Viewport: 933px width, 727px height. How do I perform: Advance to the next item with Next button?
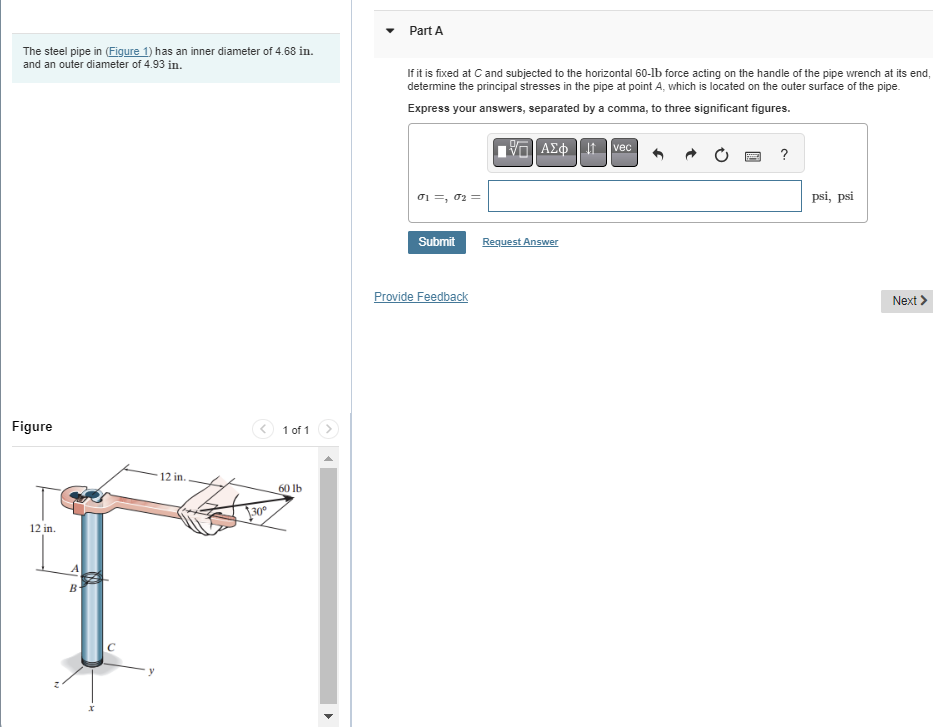[x=906, y=301]
